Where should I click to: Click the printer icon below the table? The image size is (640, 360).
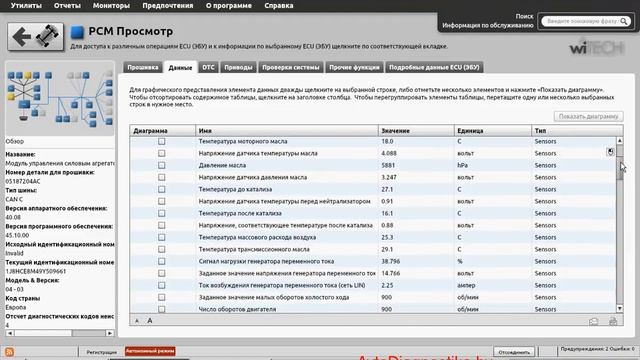[x=613, y=322]
